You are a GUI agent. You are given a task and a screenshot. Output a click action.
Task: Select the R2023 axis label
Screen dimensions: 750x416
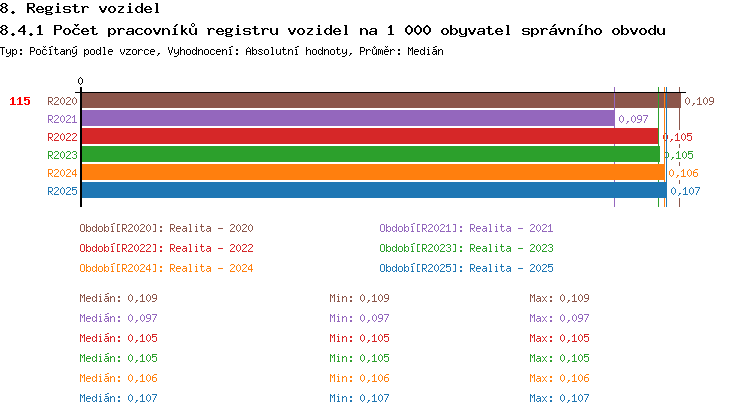tap(62, 155)
